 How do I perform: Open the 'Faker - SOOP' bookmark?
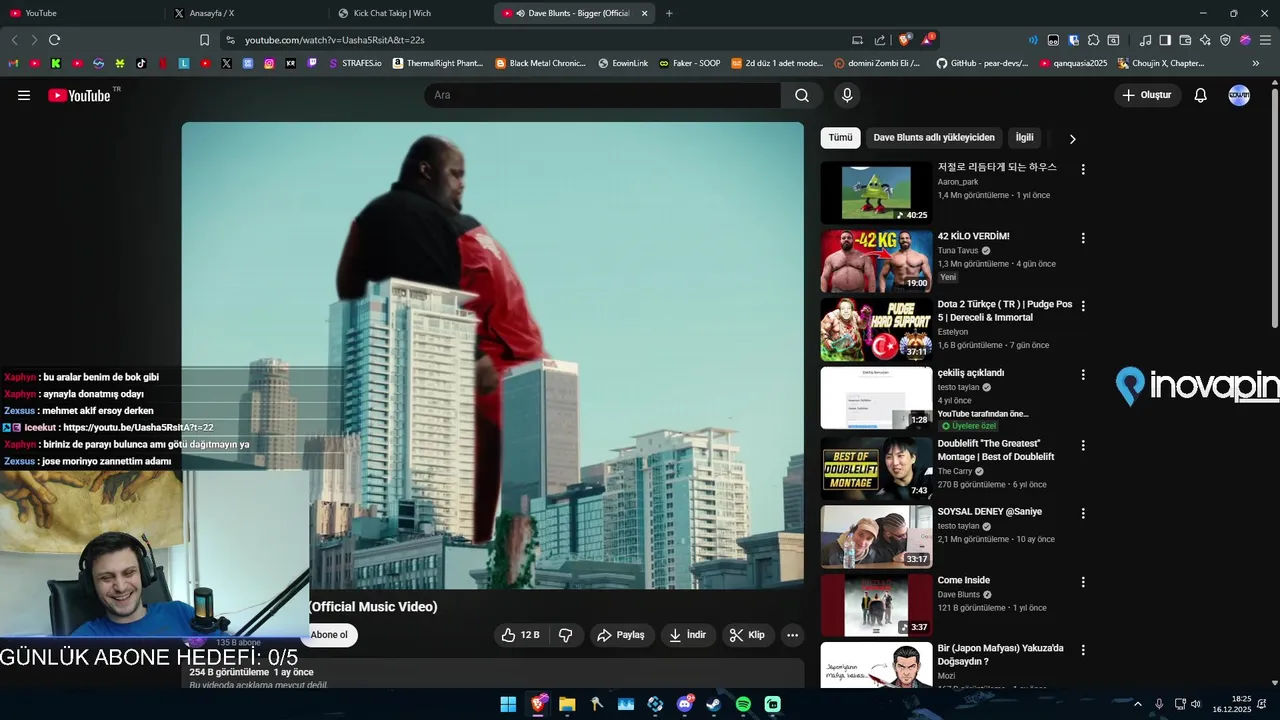pyautogui.click(x=689, y=63)
